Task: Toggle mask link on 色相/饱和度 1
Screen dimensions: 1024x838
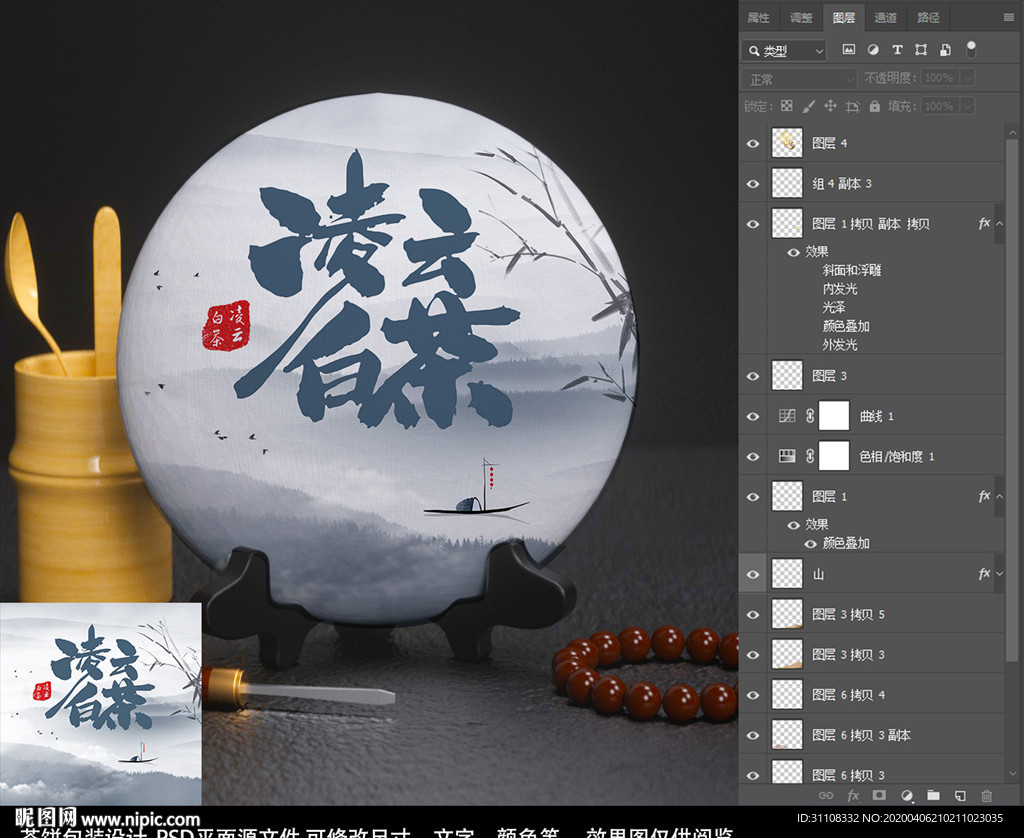Action: [810, 457]
